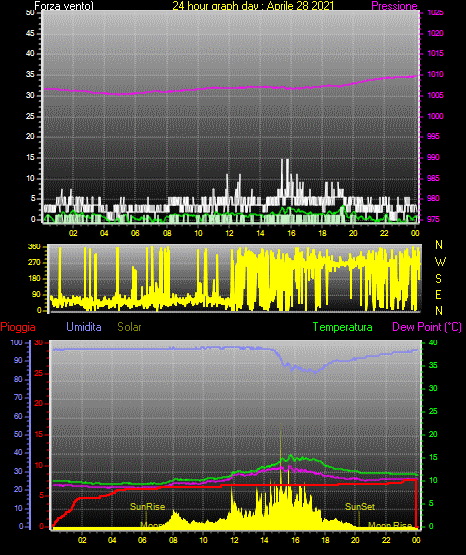This screenshot has width=466, height=555.
Task: Click hour 14 on the bottom chart time axis
Action: [x=265, y=540]
